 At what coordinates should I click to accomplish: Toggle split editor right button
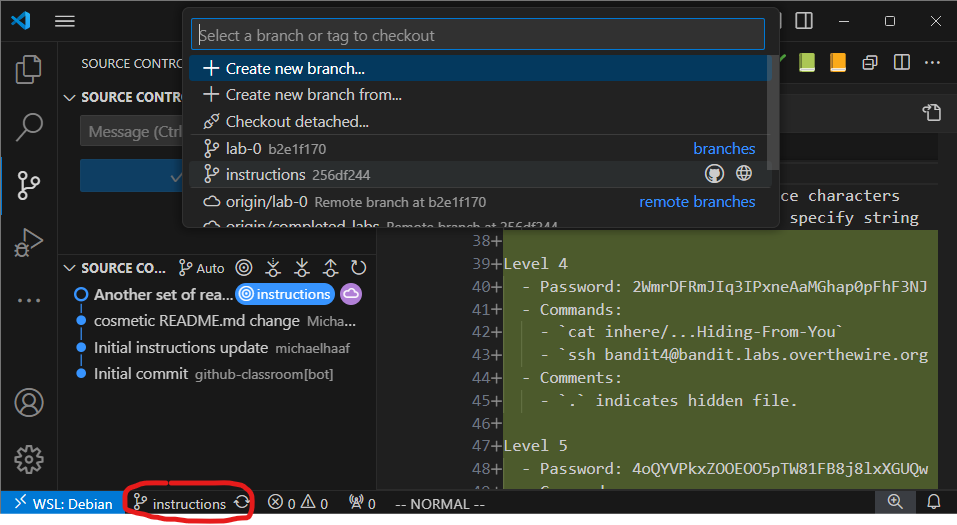click(902, 62)
